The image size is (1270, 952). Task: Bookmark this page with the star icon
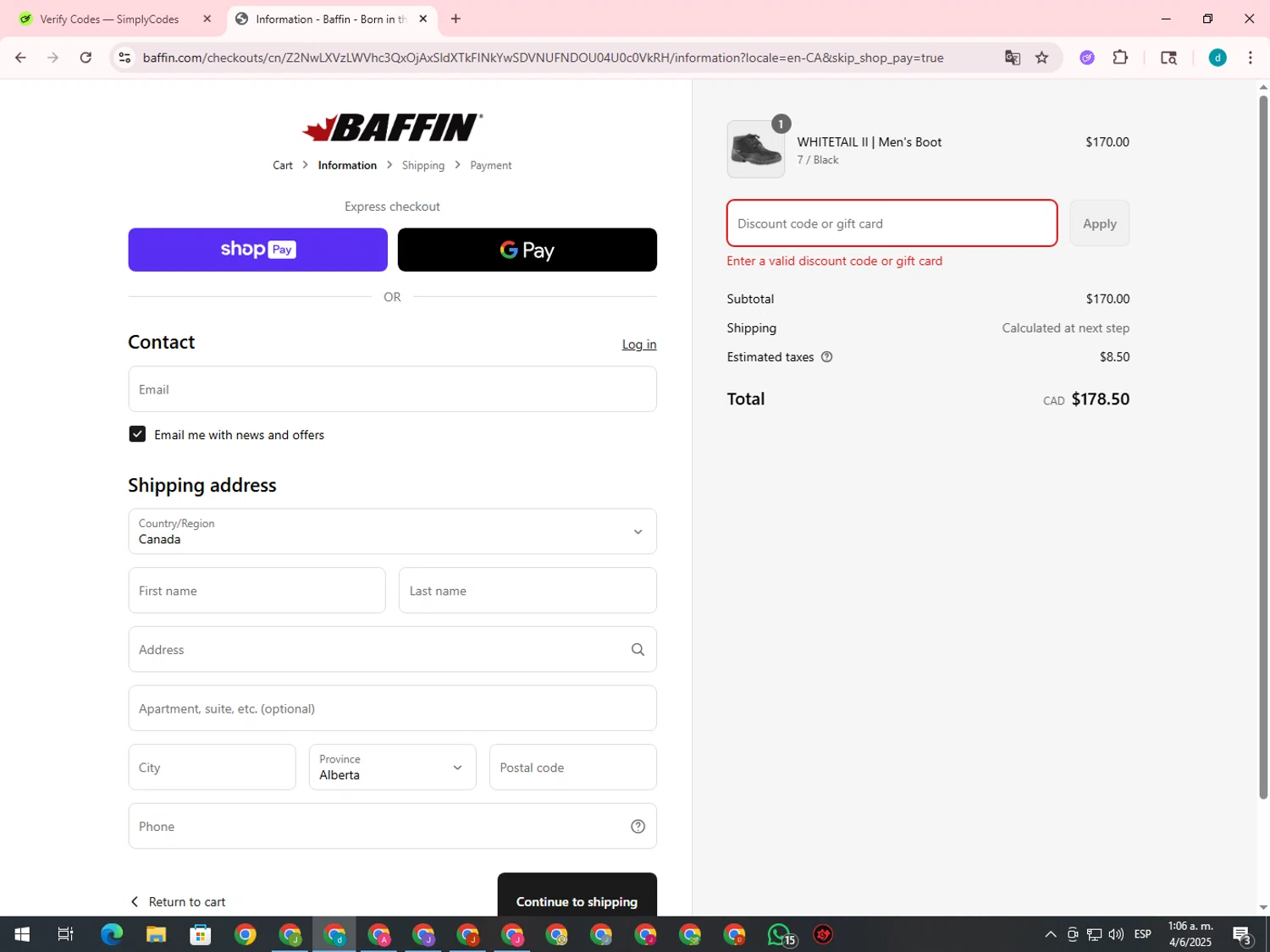click(1041, 58)
